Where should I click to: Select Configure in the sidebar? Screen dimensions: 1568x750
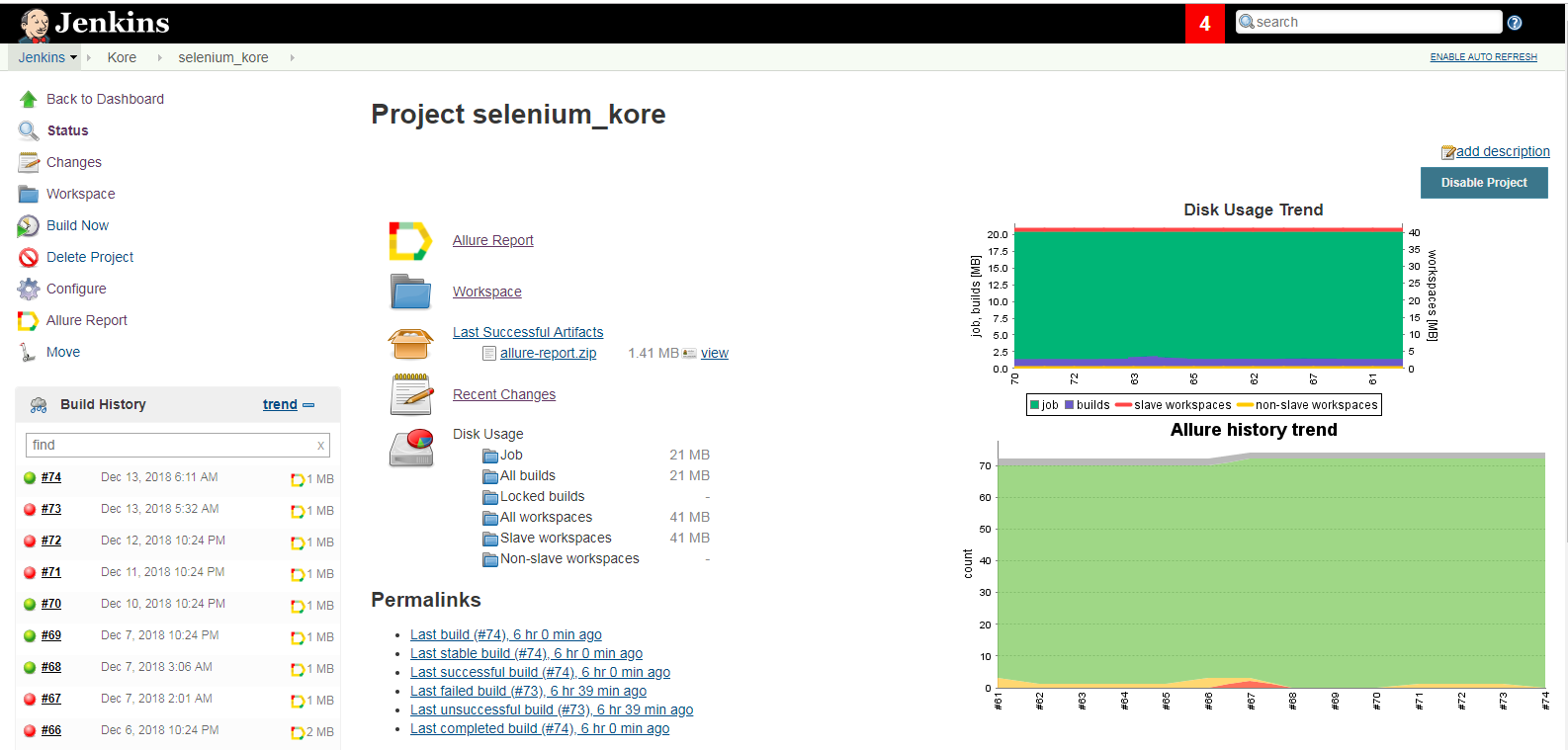(76, 289)
